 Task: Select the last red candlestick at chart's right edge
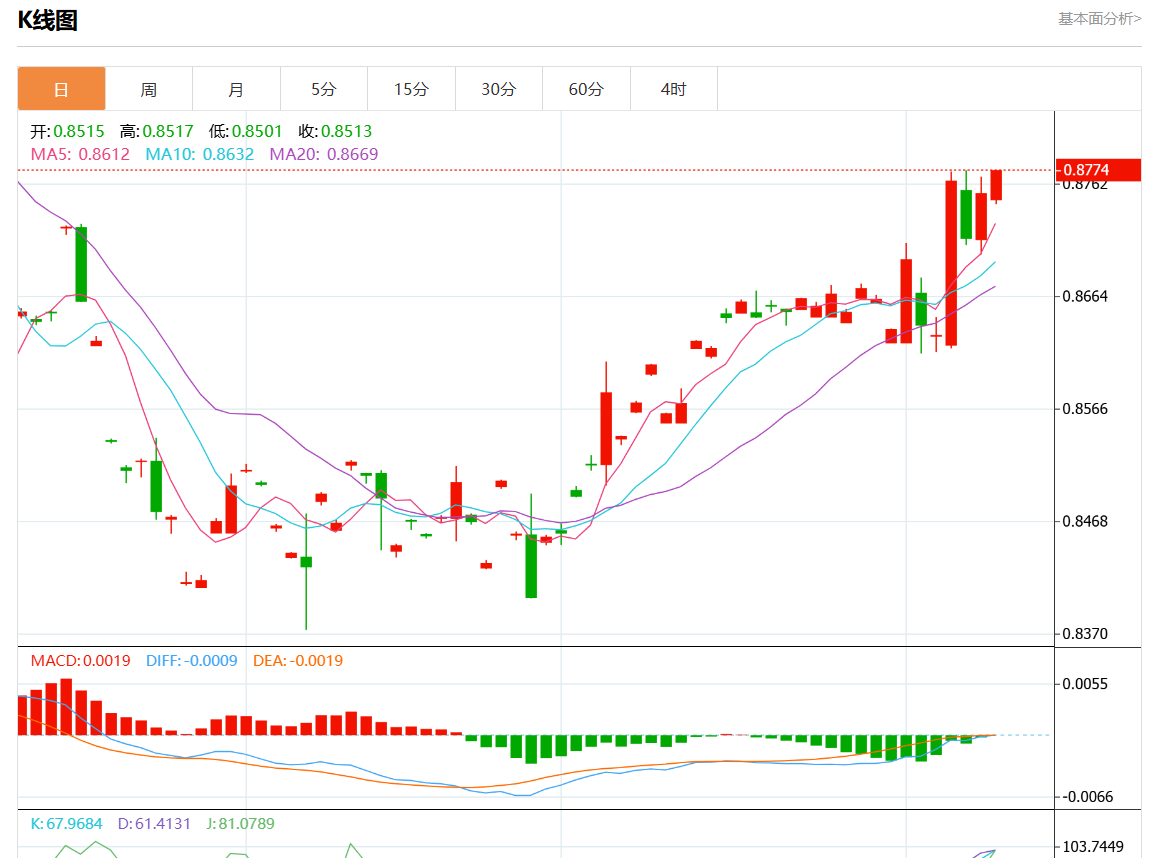[x=996, y=185]
